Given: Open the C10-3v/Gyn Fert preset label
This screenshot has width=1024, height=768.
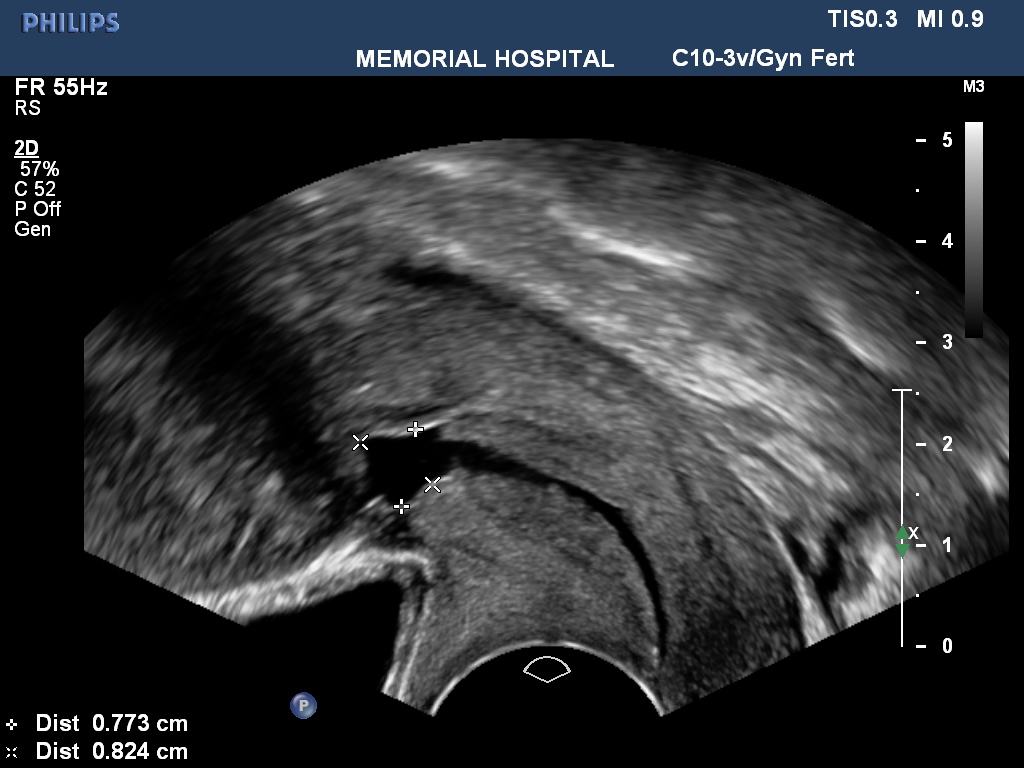Looking at the screenshot, I should 763,58.
